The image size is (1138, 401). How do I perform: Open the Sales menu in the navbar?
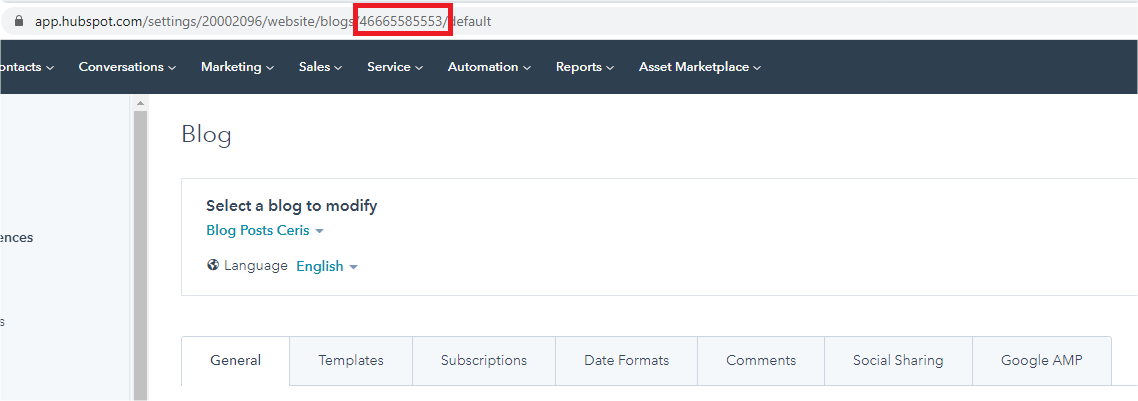click(320, 67)
